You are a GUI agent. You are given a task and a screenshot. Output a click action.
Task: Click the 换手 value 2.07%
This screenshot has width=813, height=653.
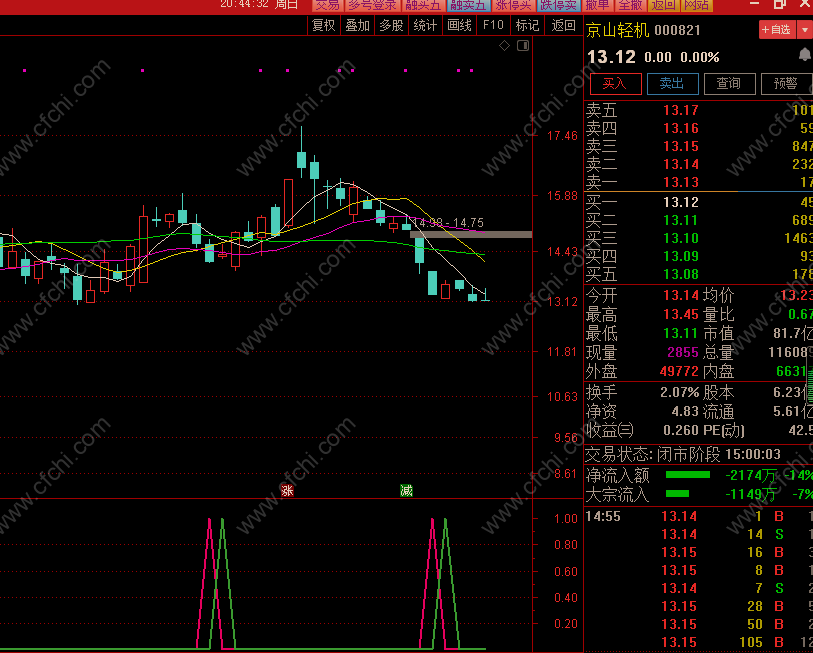679,393
